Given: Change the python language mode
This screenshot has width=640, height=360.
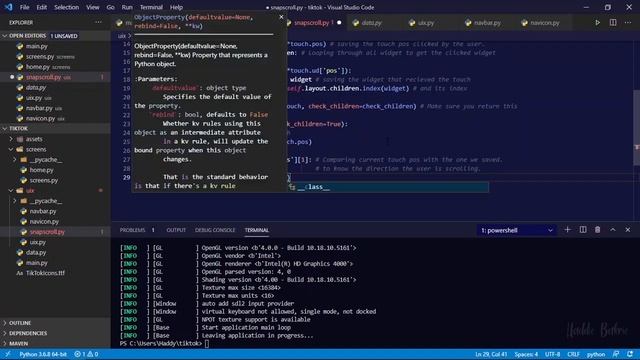Looking at the screenshot, I should coord(596,354).
